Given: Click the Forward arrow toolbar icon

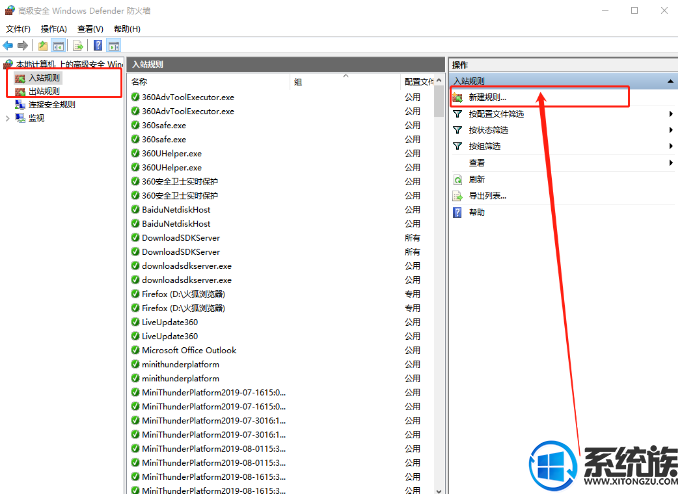Looking at the screenshot, I should (x=22, y=45).
